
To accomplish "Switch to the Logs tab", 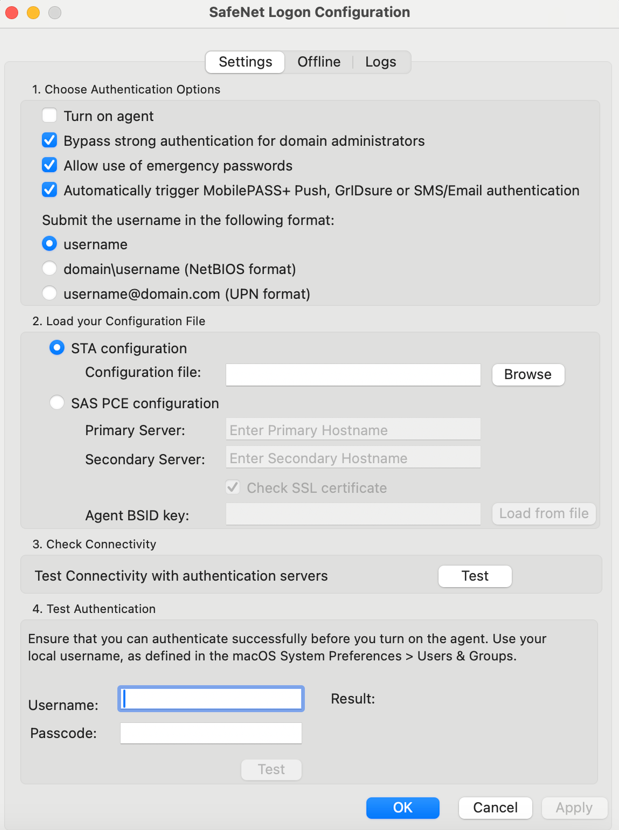I will click(x=380, y=62).
